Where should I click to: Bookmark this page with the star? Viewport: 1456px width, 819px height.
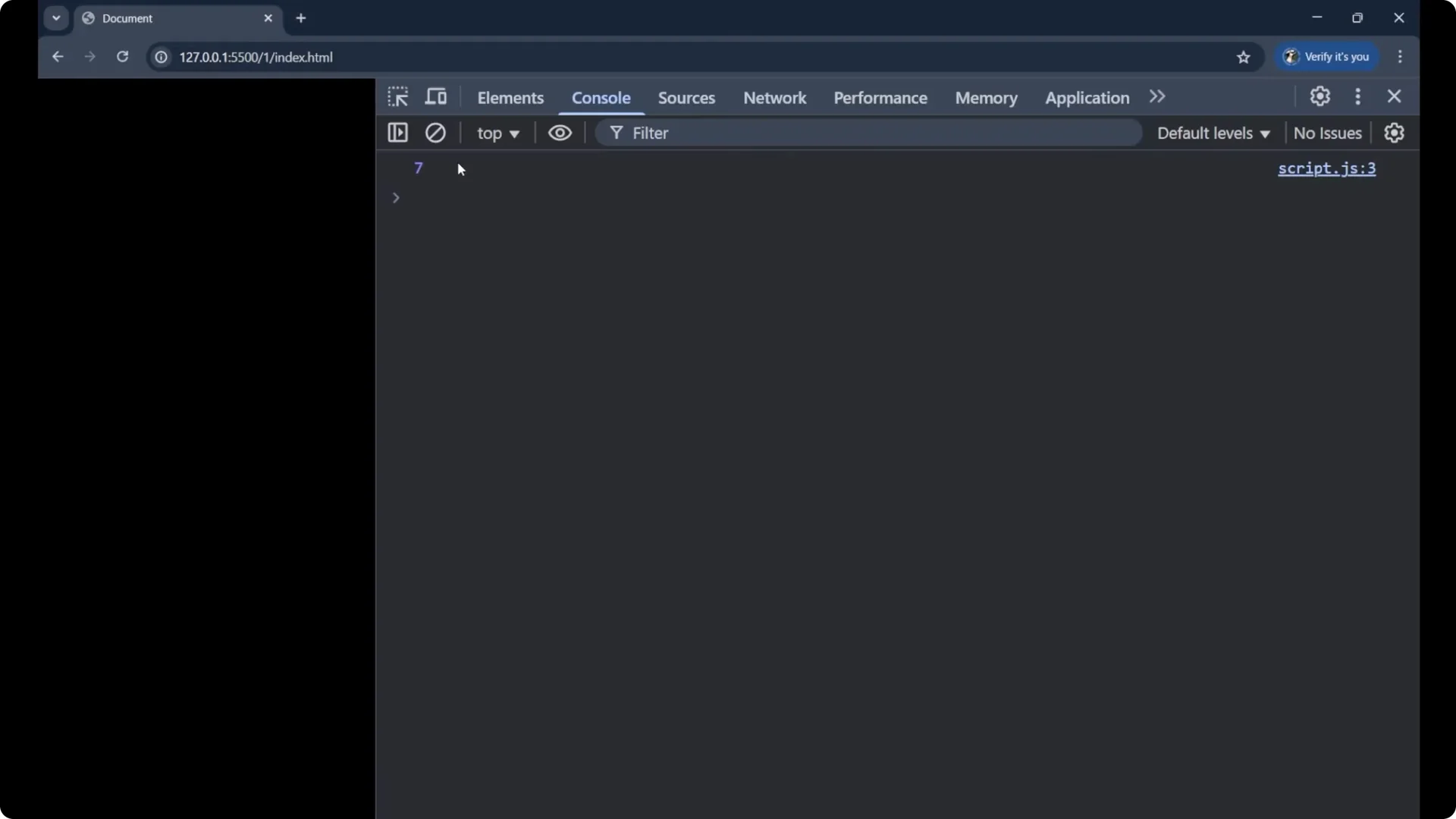[1244, 57]
